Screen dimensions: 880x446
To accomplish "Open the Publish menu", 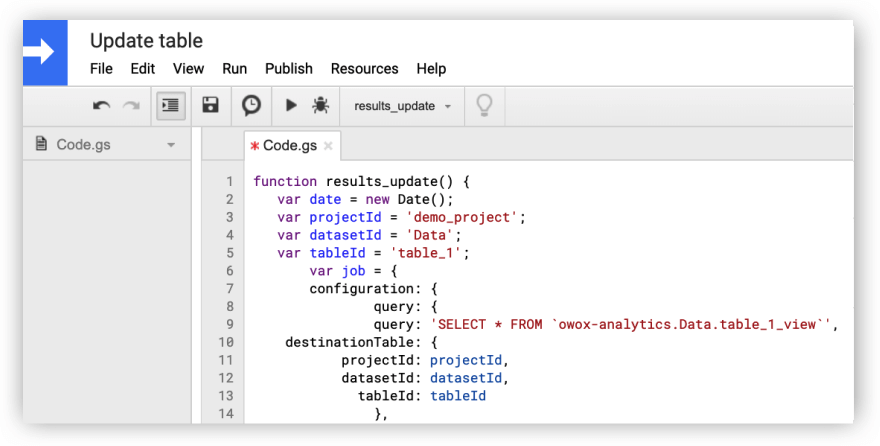I will pyautogui.click(x=288, y=69).
